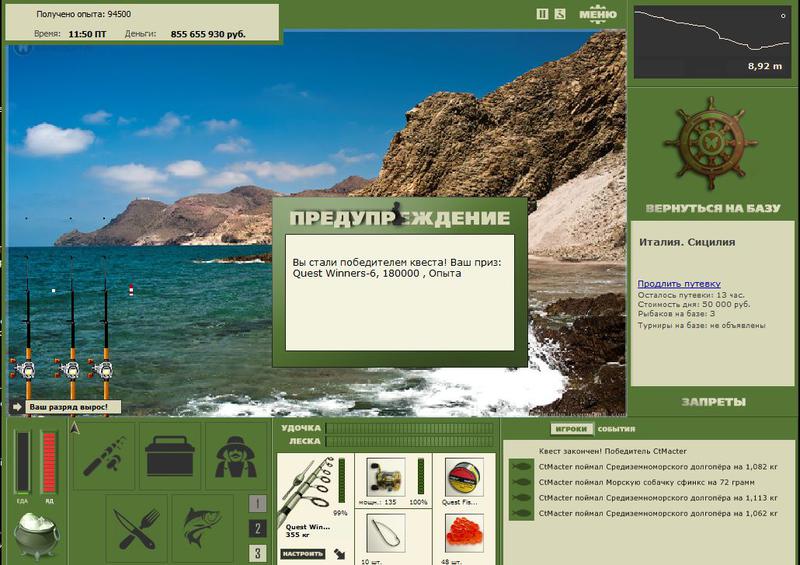
Task: Open the МЕНЮ menu
Action: pyautogui.click(x=597, y=14)
